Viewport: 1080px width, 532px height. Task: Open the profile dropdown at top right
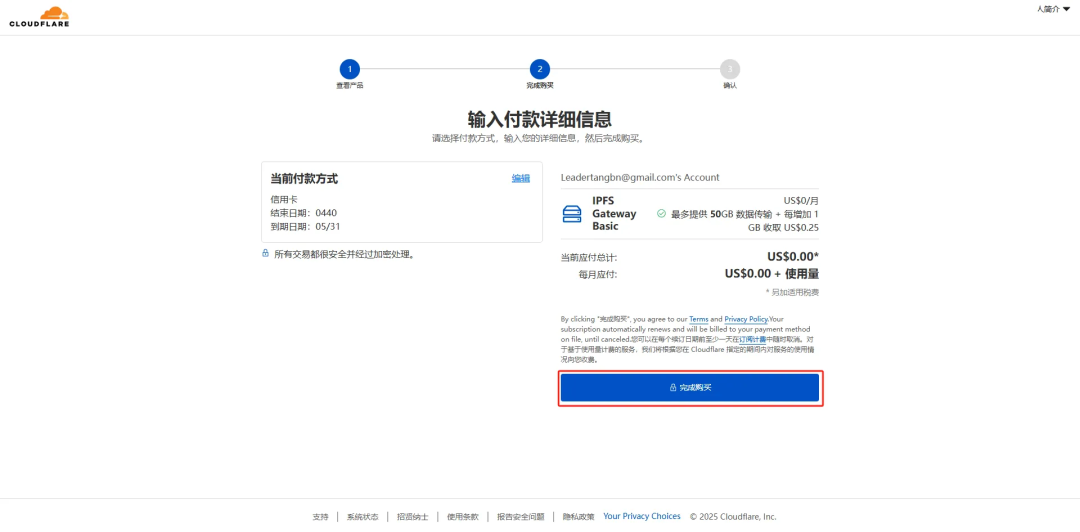tap(1053, 9)
